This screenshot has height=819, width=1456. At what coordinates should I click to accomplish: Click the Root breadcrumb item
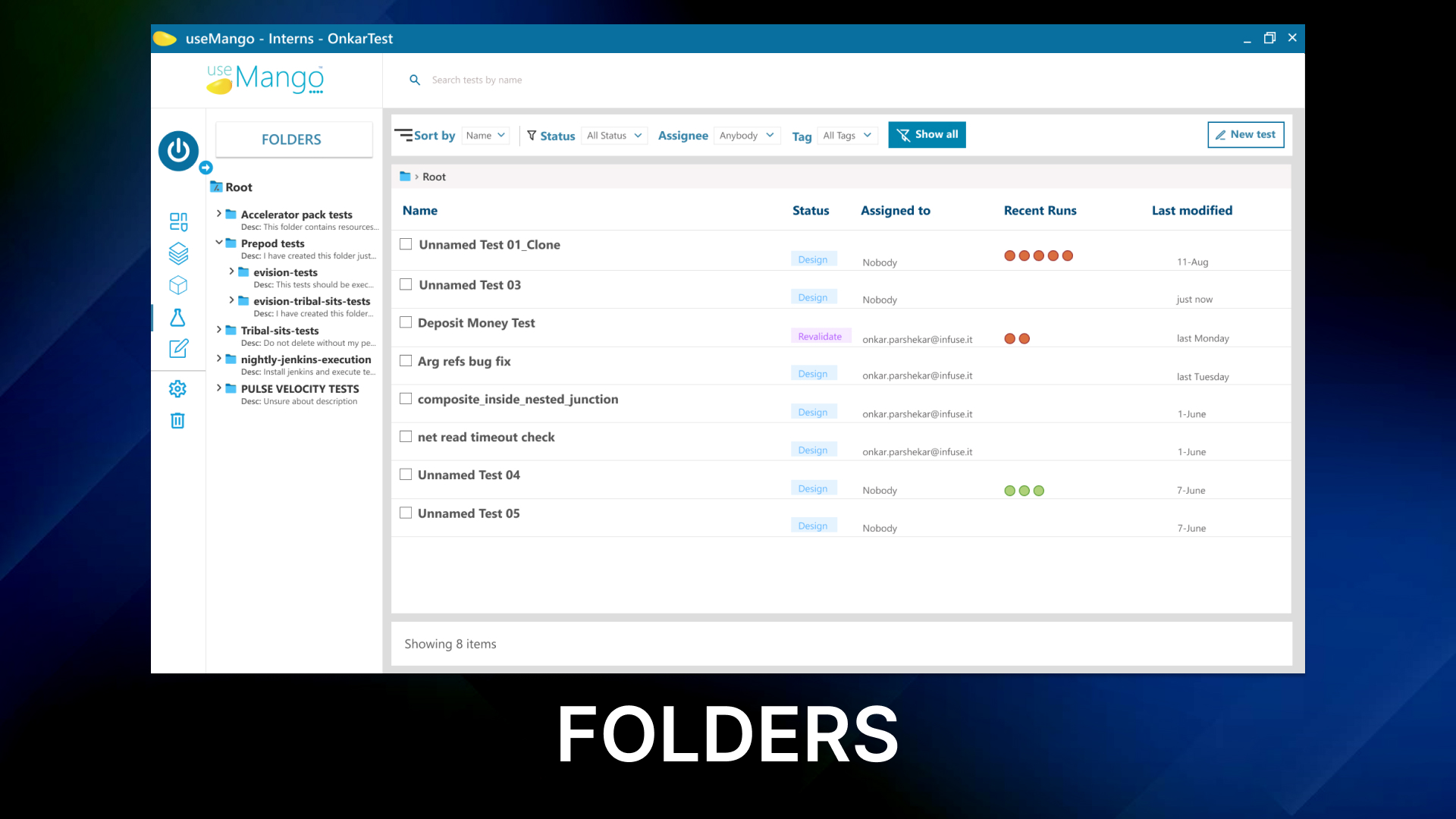434,176
